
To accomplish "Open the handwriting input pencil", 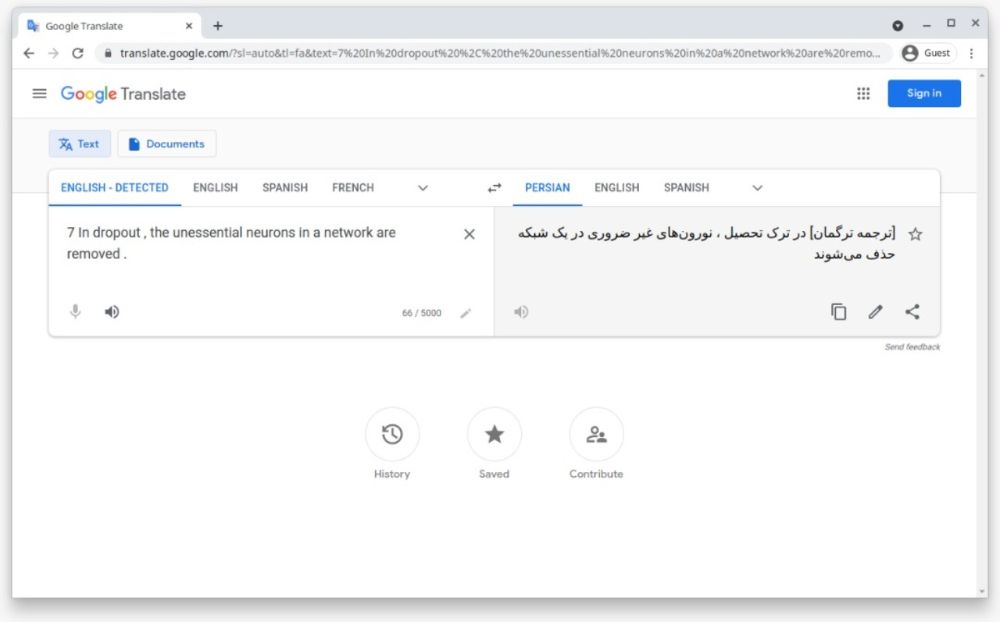I will click(466, 313).
